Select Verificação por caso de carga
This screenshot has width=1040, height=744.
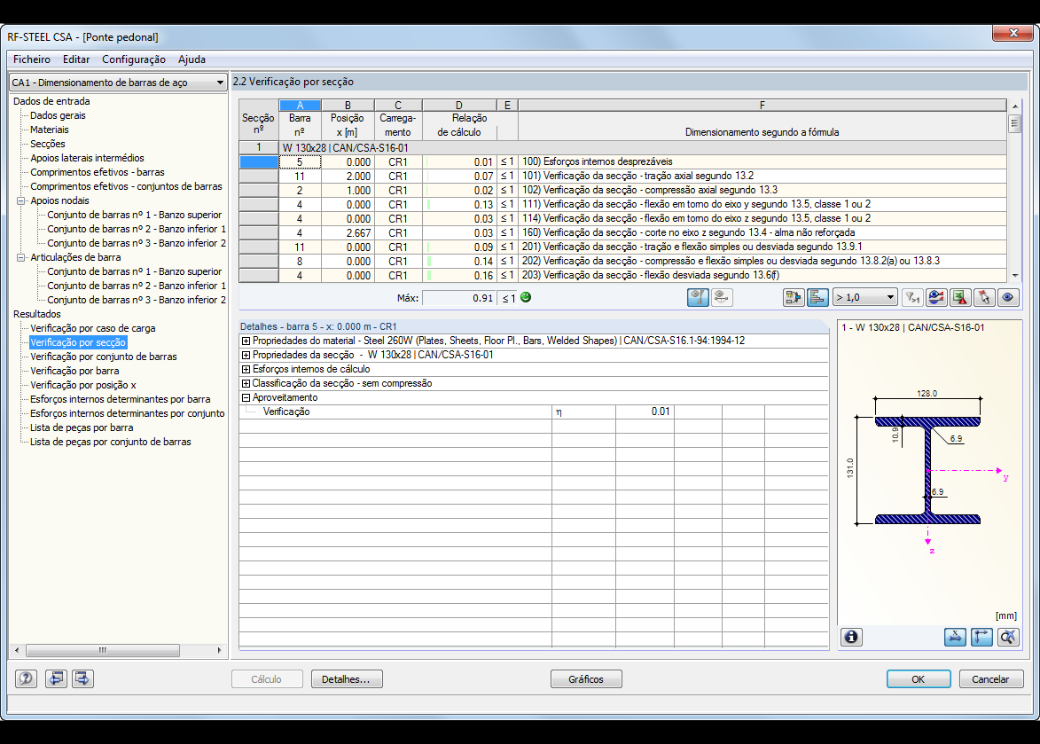93,328
